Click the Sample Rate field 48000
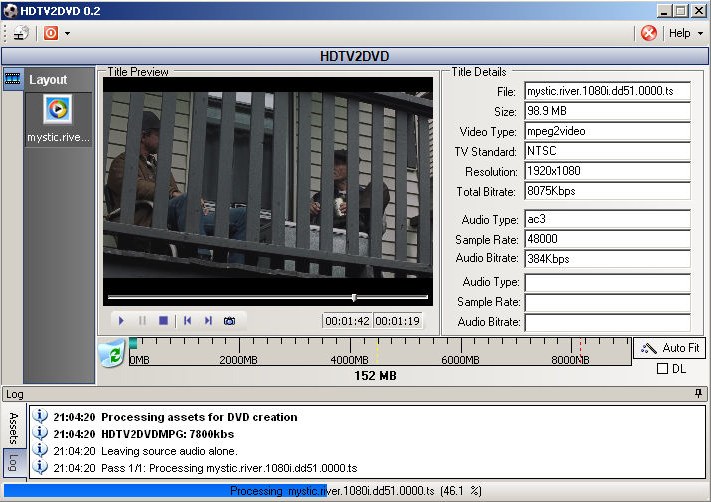This screenshot has height=502, width=711. point(608,239)
